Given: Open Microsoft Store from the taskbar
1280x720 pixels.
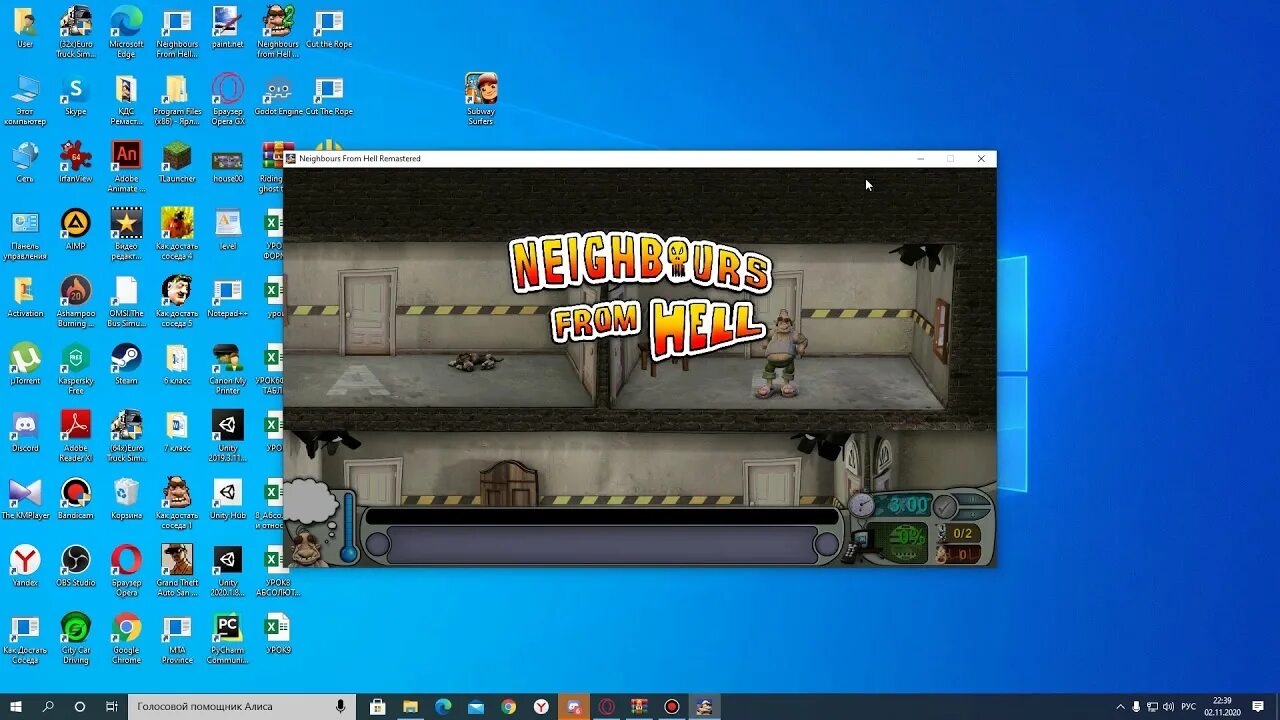Looking at the screenshot, I should [378, 707].
